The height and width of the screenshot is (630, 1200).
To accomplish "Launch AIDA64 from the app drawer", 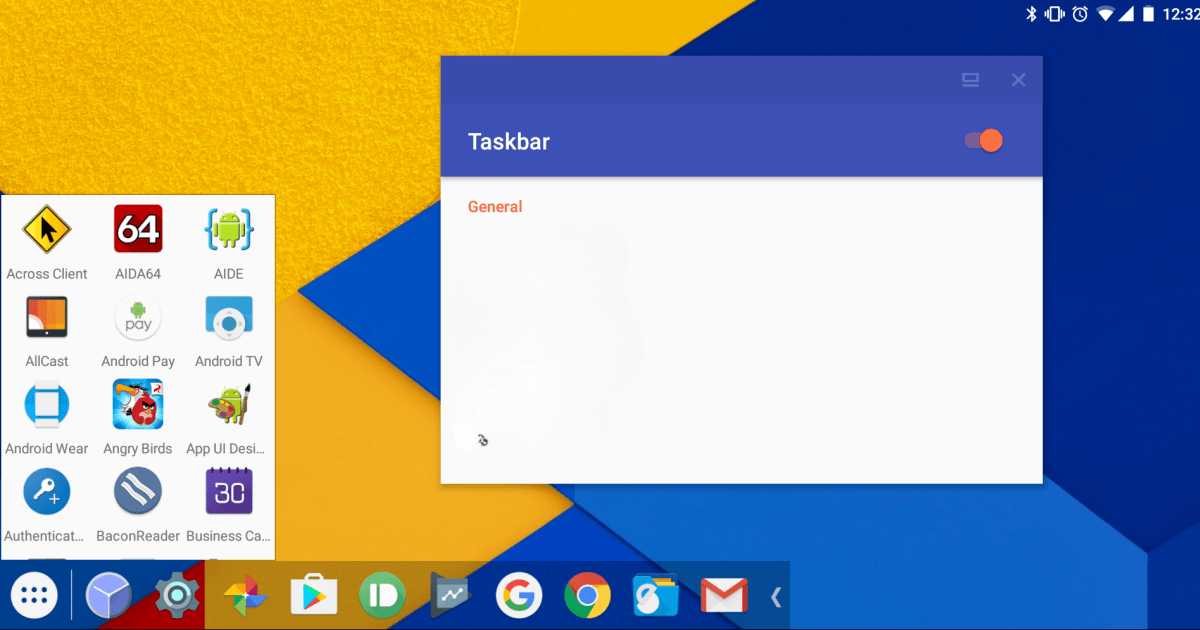I will pos(137,229).
